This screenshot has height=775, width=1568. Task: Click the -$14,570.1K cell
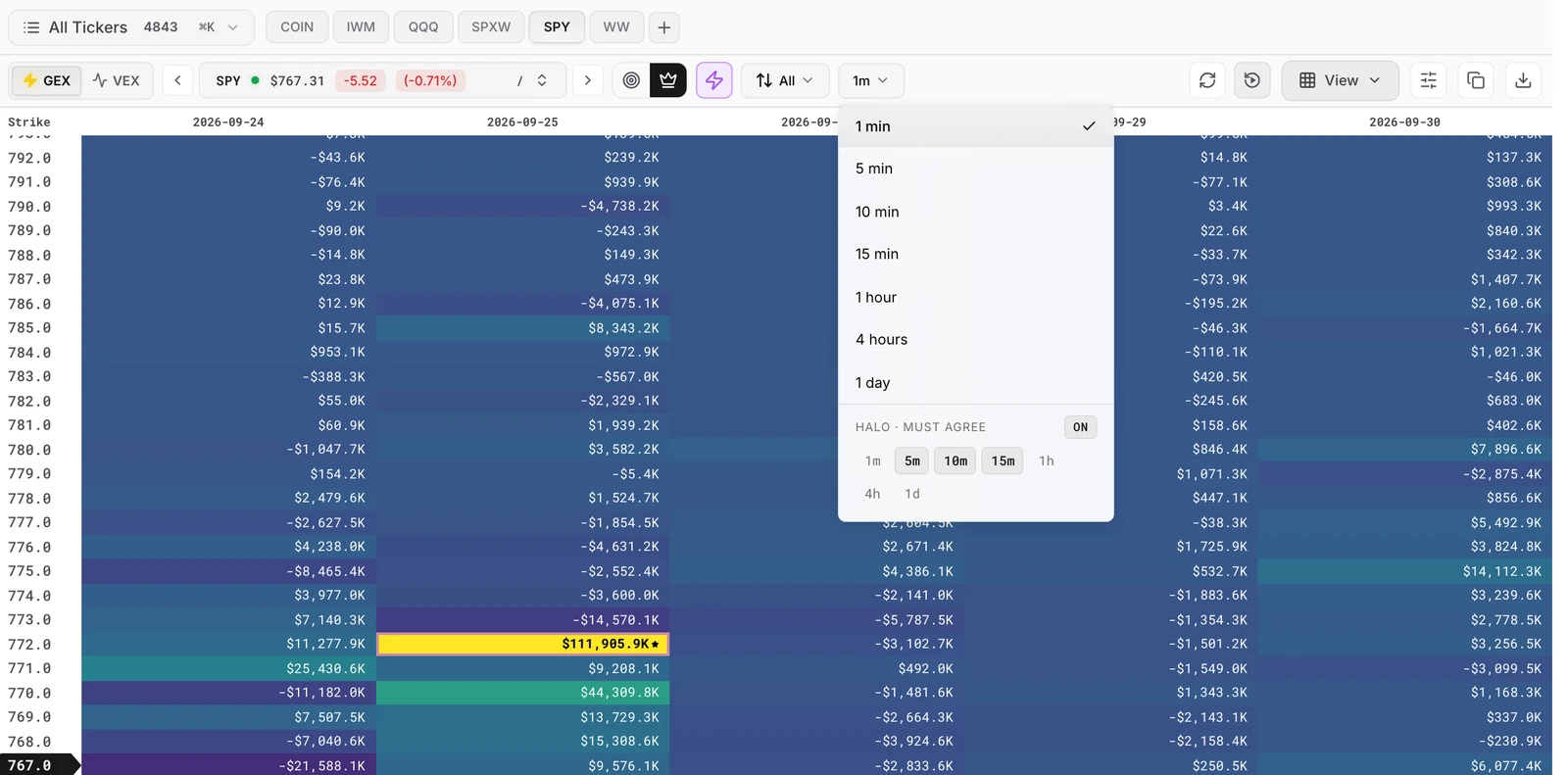click(522, 619)
